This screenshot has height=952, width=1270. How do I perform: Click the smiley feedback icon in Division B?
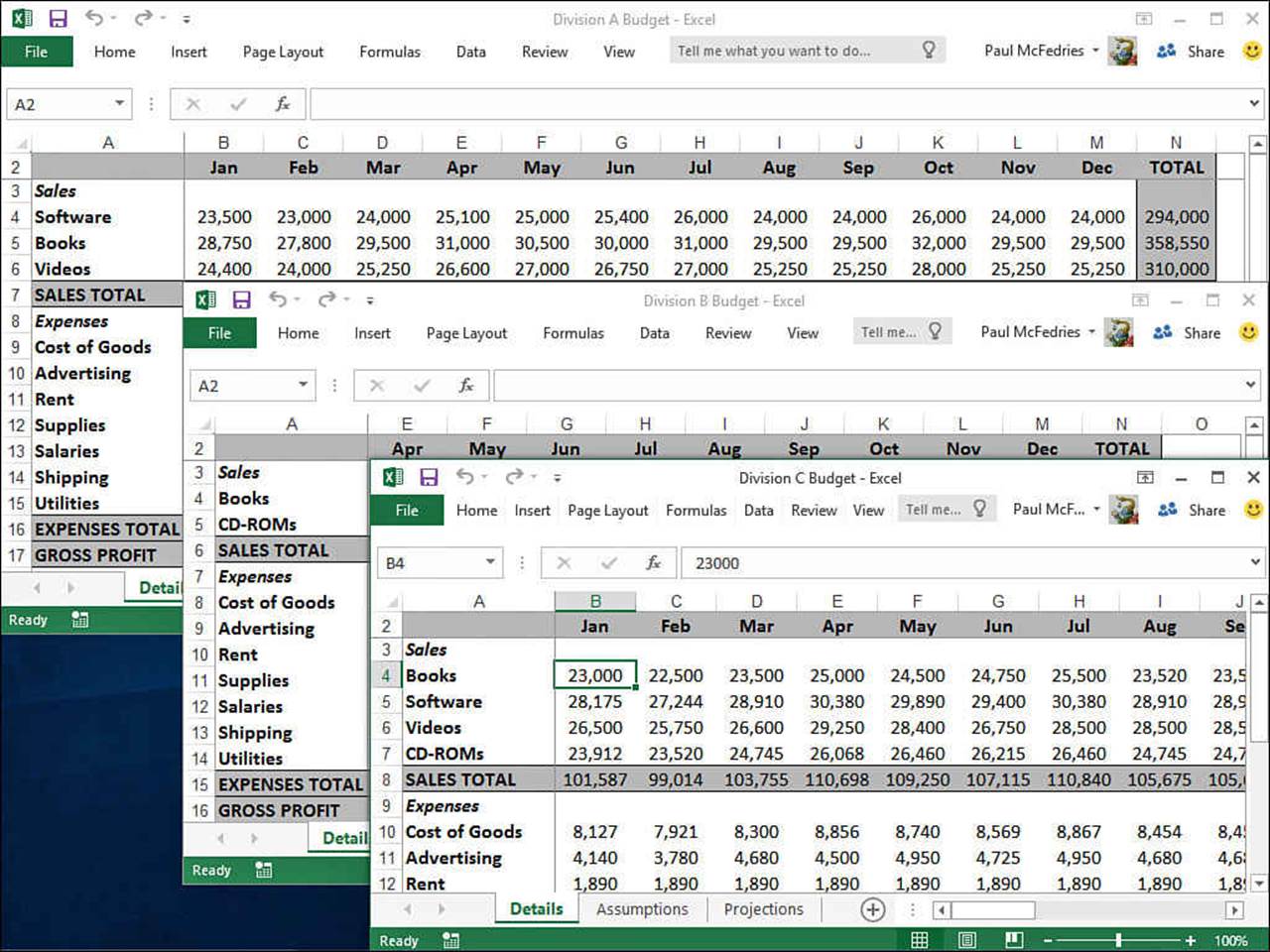pyautogui.click(x=1248, y=332)
